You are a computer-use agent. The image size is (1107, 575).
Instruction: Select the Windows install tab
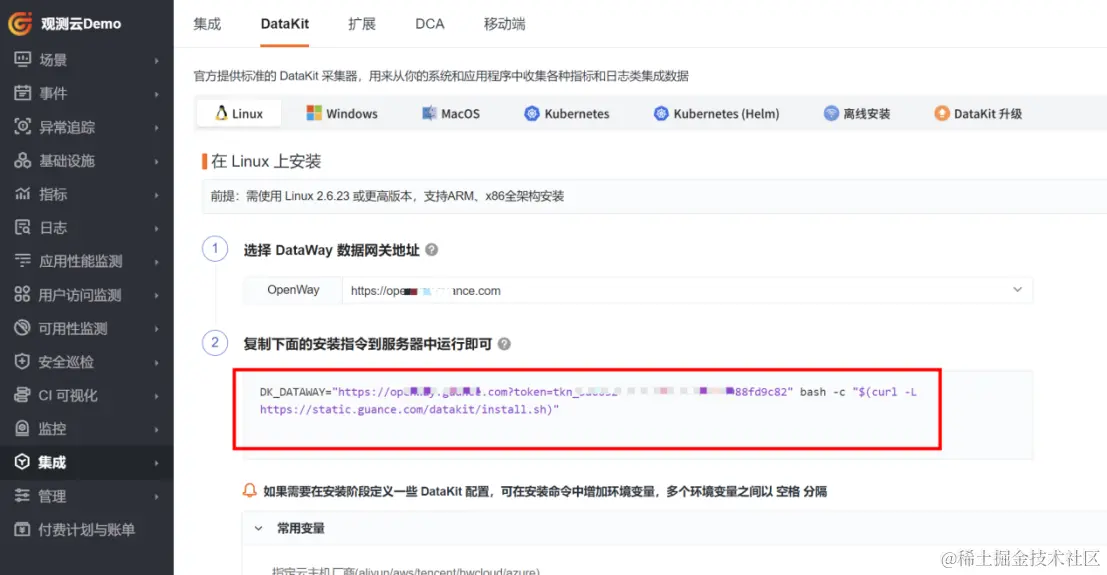pyautogui.click(x=342, y=113)
